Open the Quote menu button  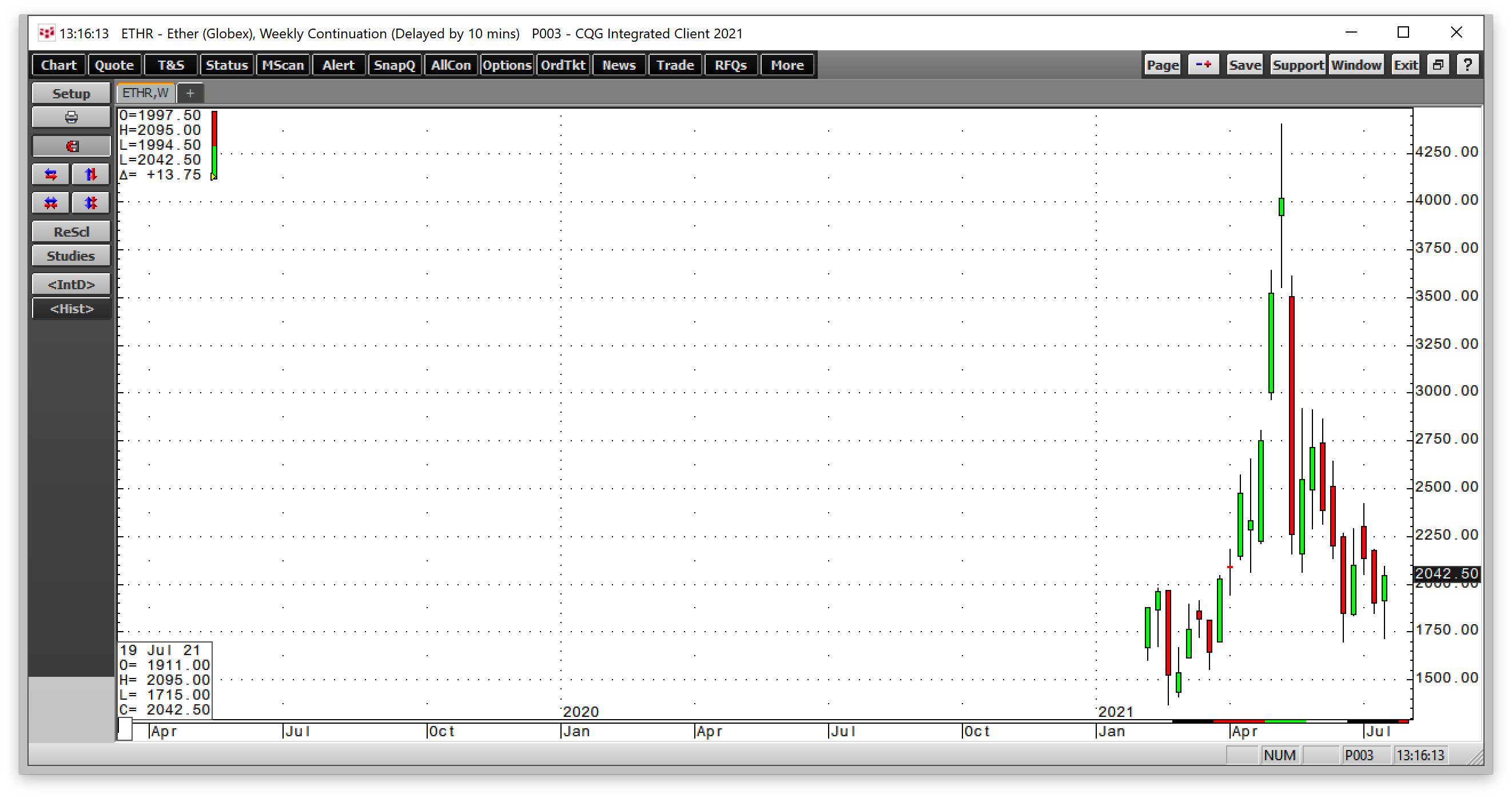pyautogui.click(x=114, y=65)
